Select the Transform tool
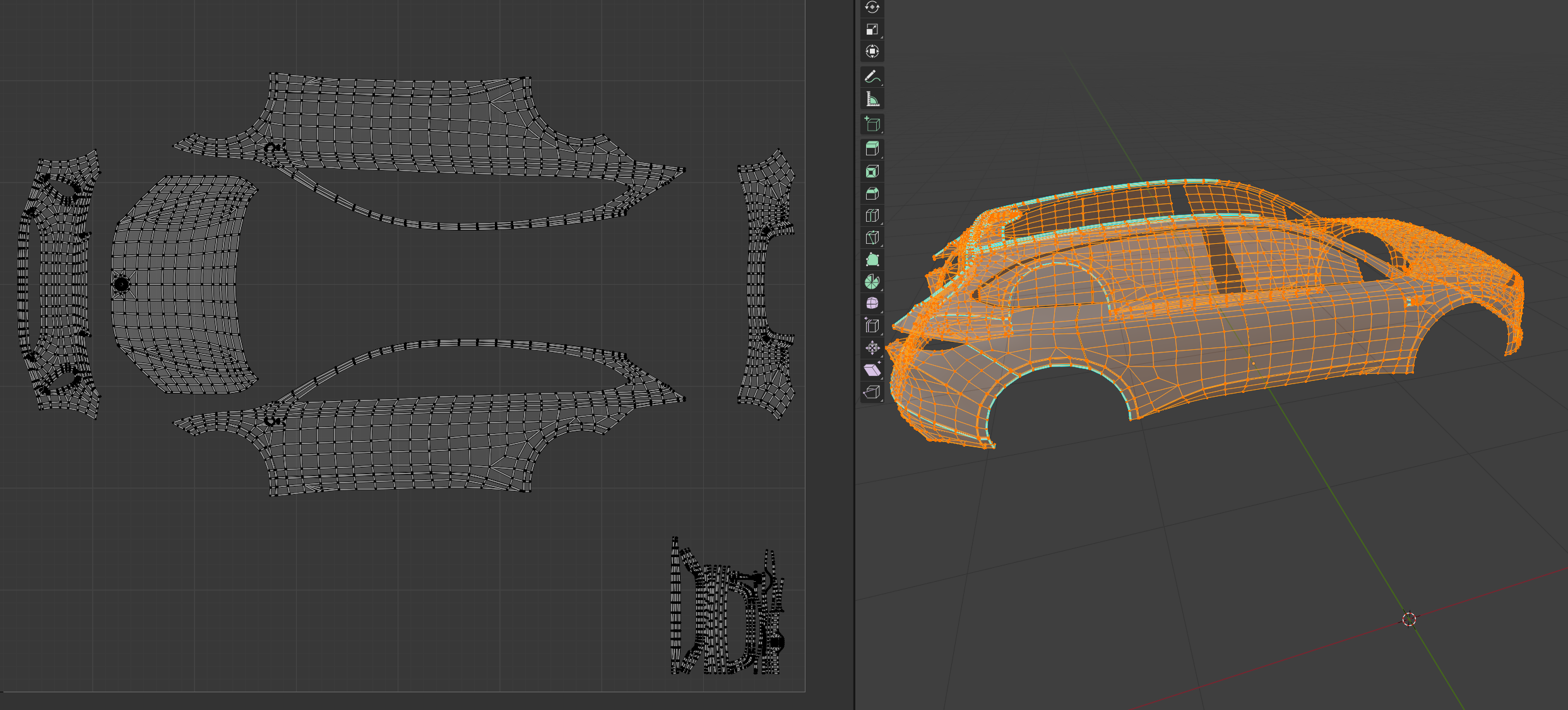This screenshot has width=1568, height=710. pyautogui.click(x=872, y=52)
